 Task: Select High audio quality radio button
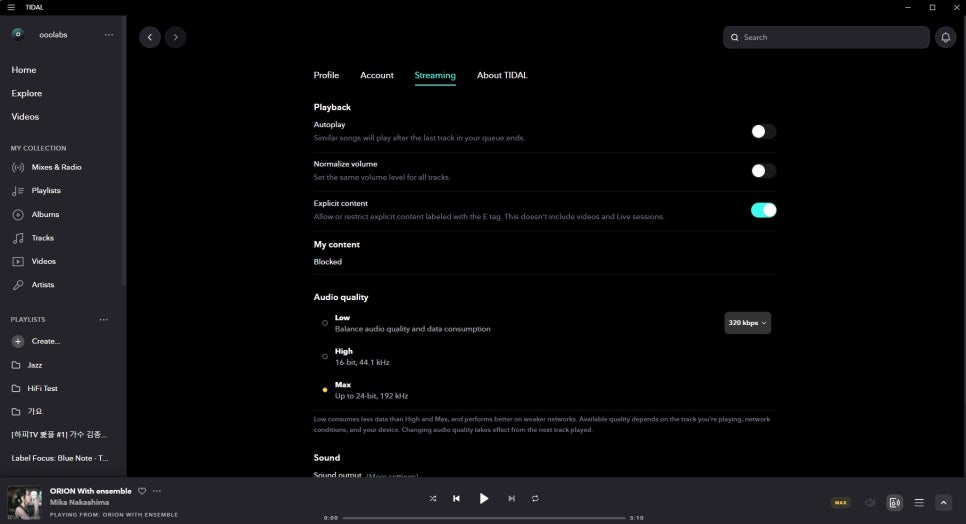pos(325,357)
